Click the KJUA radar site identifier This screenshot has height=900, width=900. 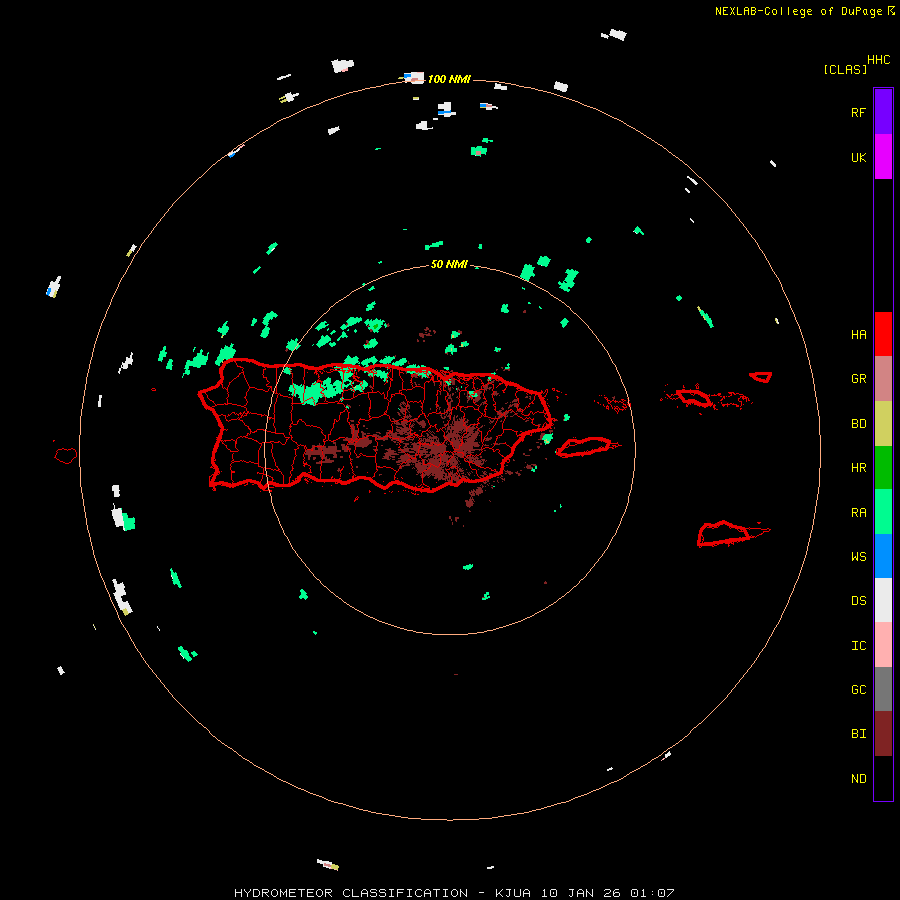[x=513, y=893]
